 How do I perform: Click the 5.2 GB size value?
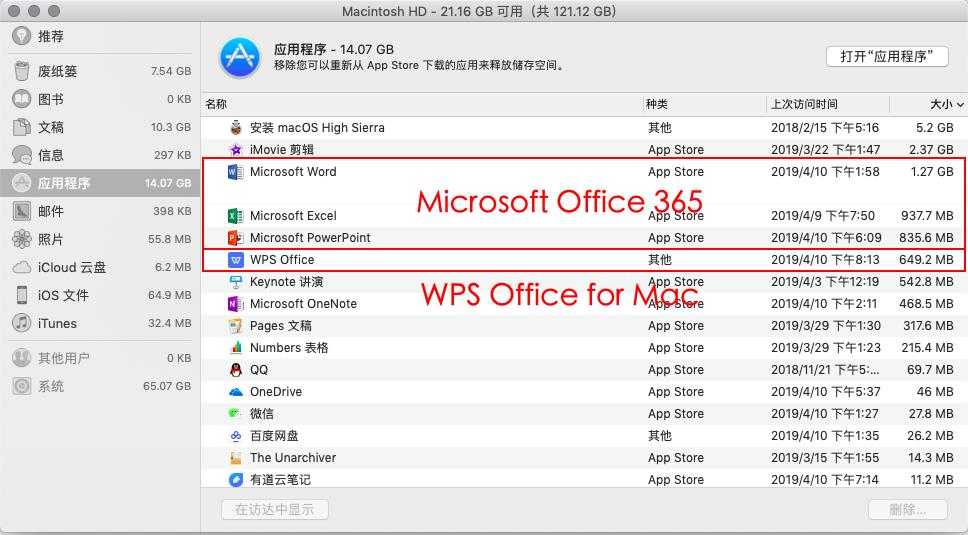click(x=935, y=128)
